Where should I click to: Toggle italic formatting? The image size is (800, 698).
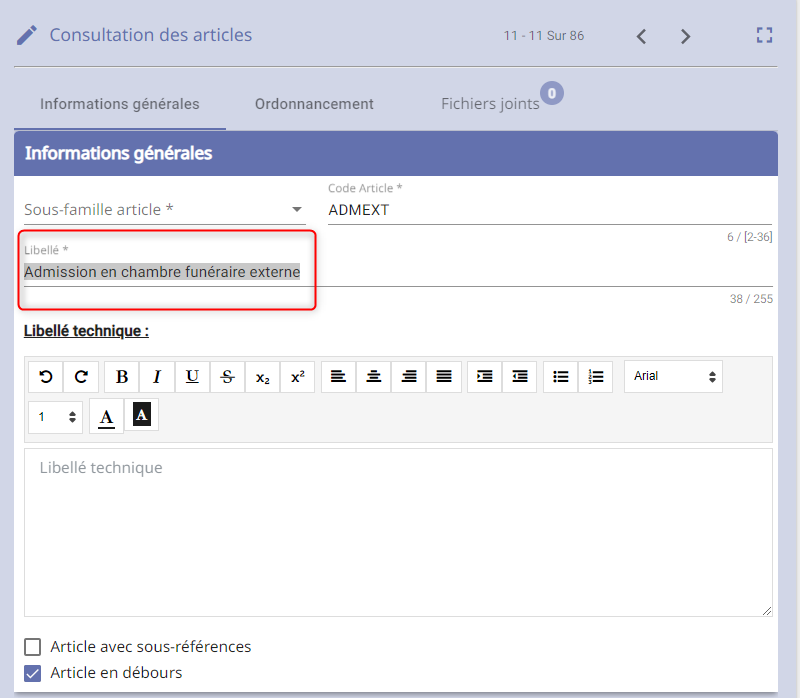point(157,377)
